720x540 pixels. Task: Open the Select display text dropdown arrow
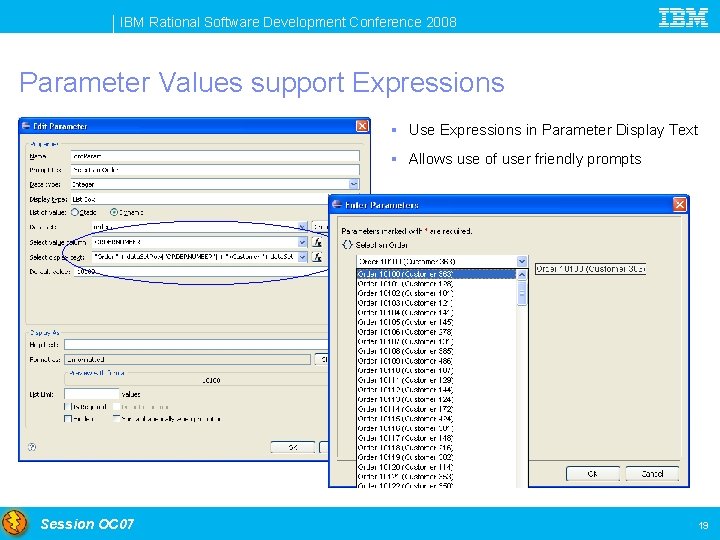pyautogui.click(x=302, y=257)
